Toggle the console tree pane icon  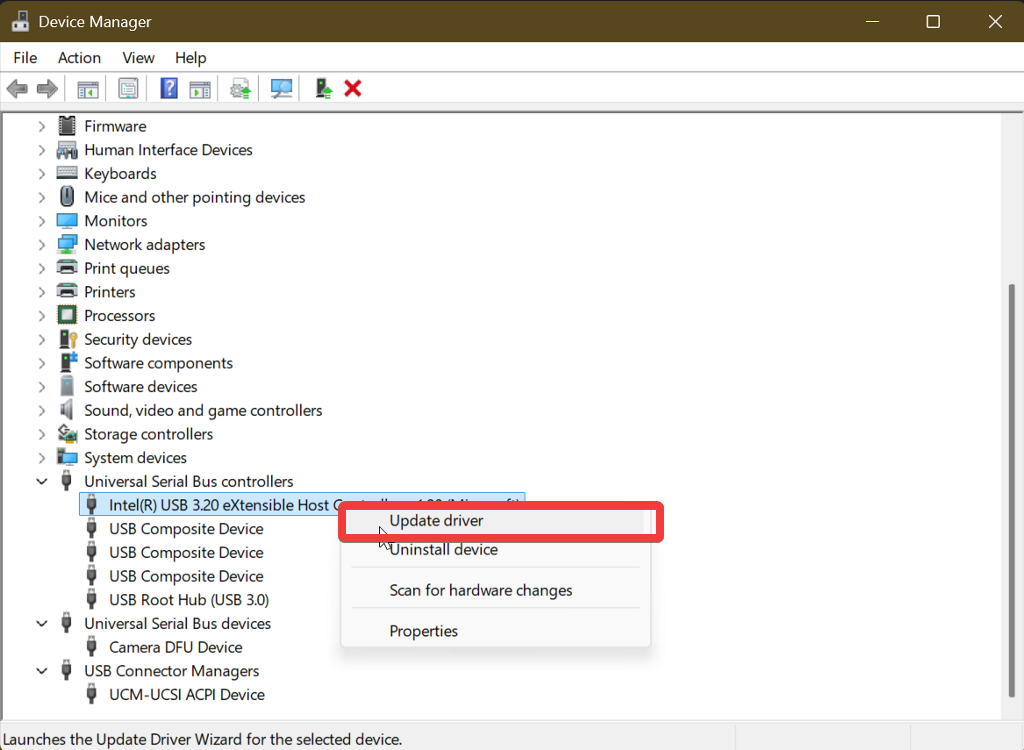(87, 88)
